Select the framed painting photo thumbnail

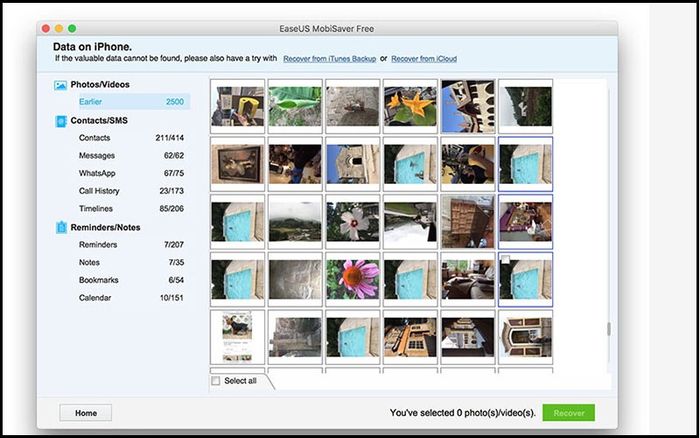pos(237,164)
